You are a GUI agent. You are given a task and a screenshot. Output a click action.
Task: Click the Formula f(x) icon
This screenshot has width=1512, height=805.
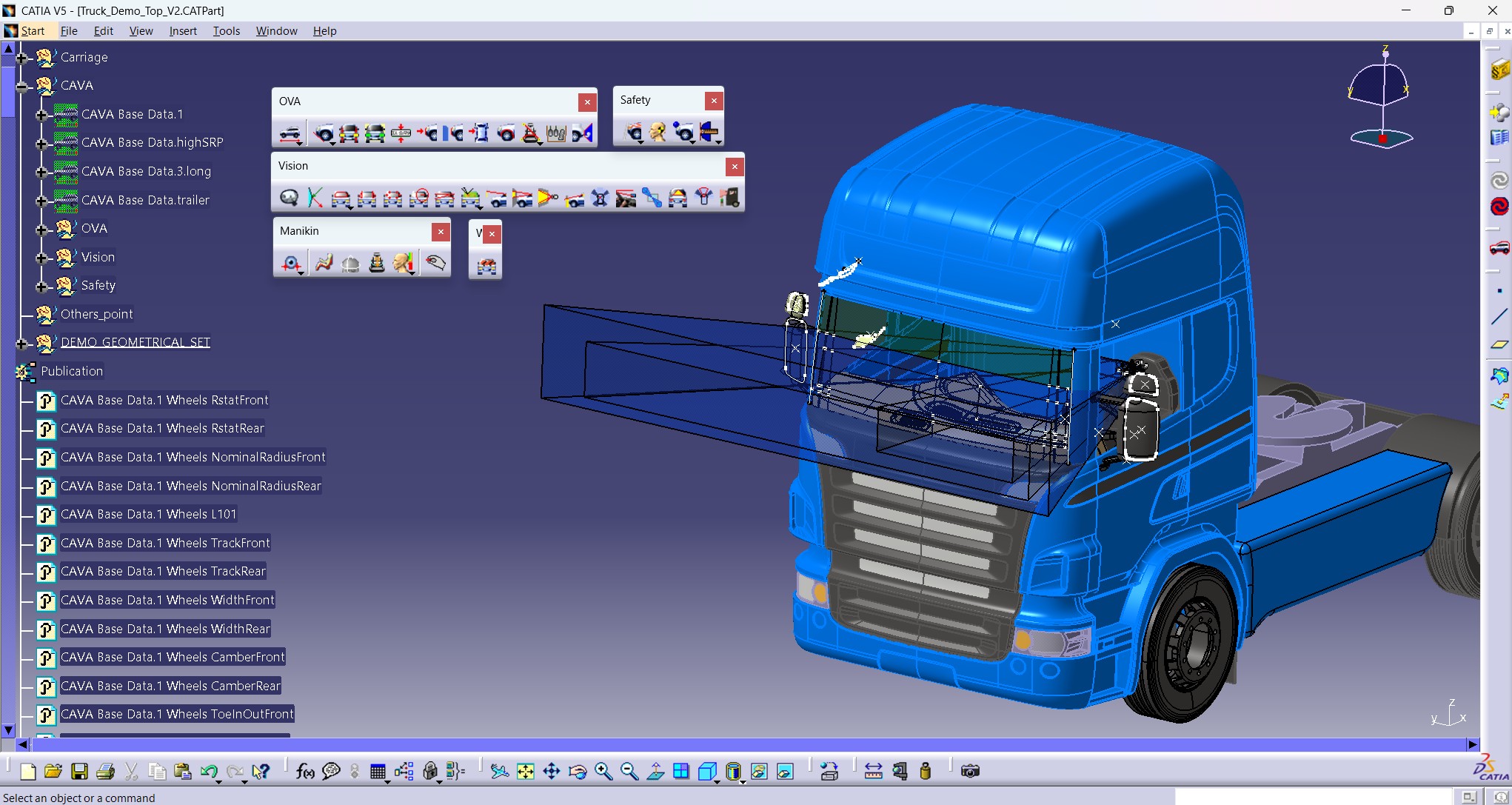click(x=304, y=772)
